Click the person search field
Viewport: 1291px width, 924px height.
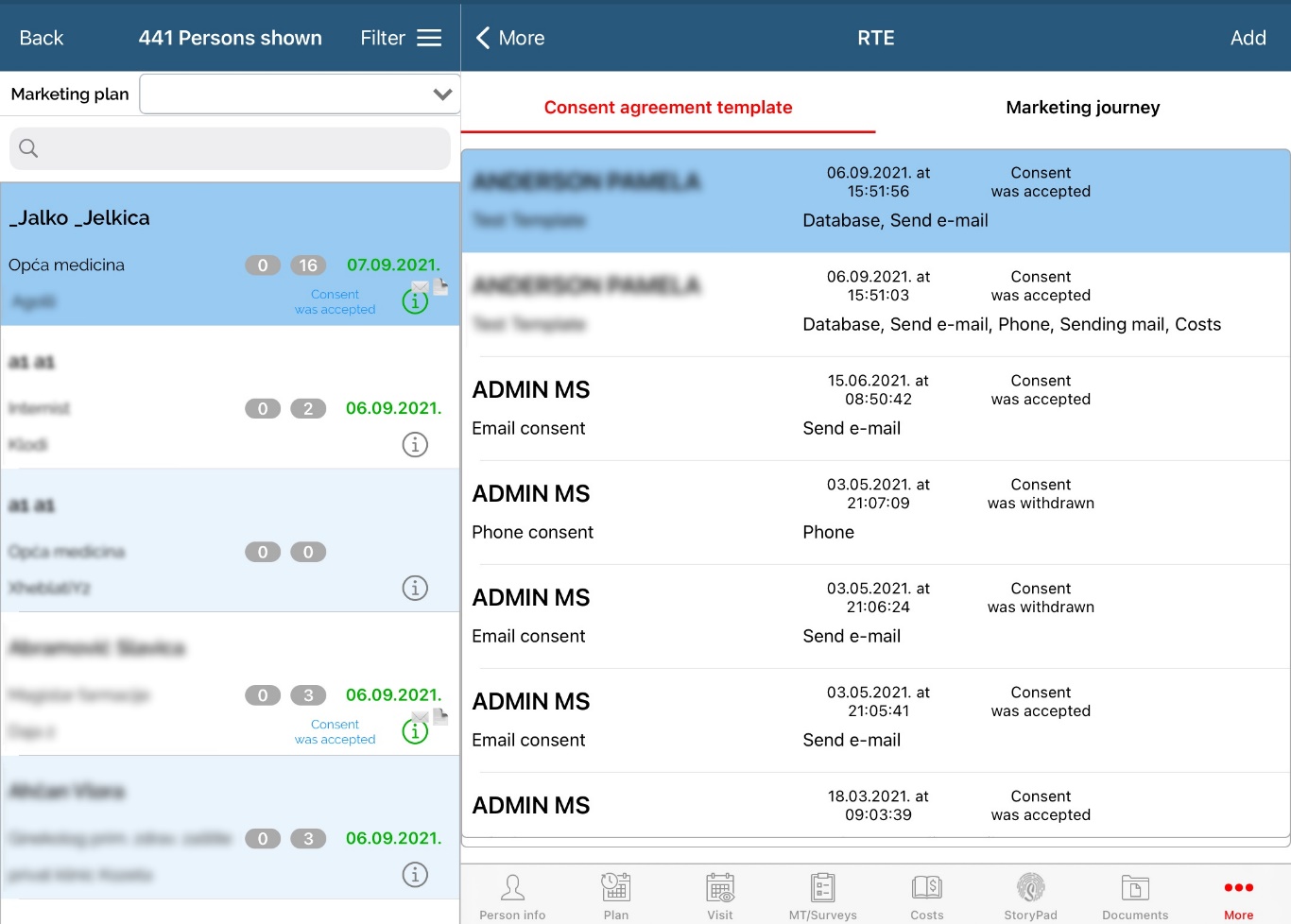click(x=230, y=148)
